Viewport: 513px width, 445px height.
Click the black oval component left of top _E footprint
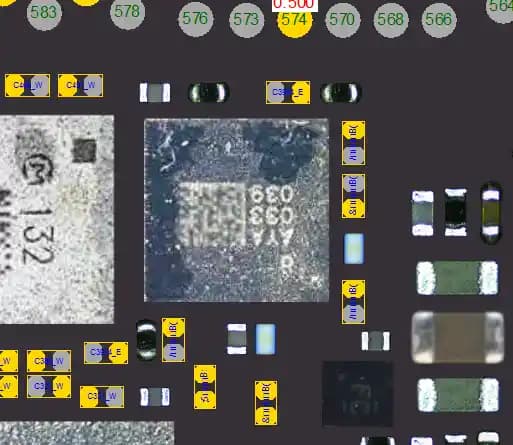click(x=209, y=92)
